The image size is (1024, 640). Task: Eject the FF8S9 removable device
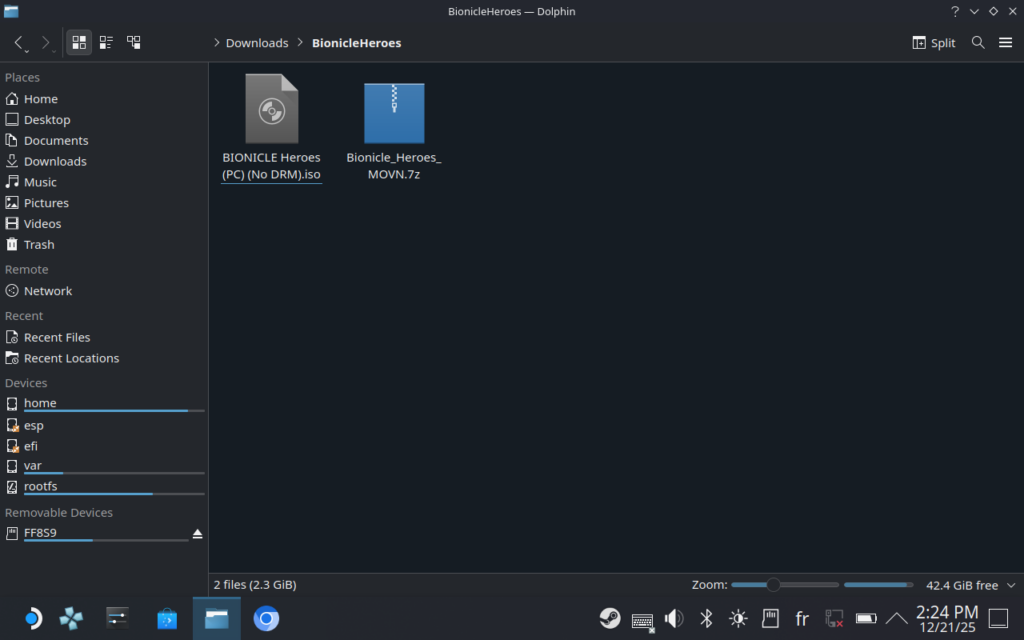pos(197,534)
